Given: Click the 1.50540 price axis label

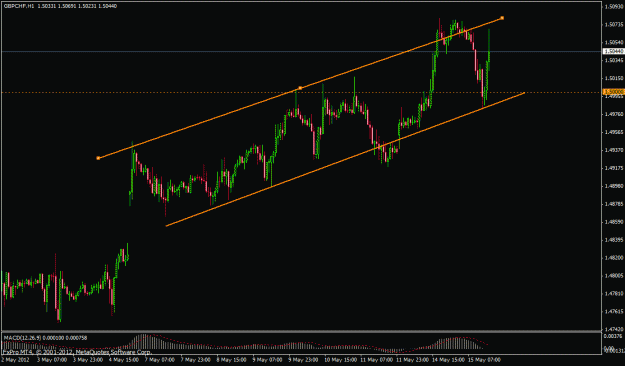Looking at the screenshot, I should (614, 42).
